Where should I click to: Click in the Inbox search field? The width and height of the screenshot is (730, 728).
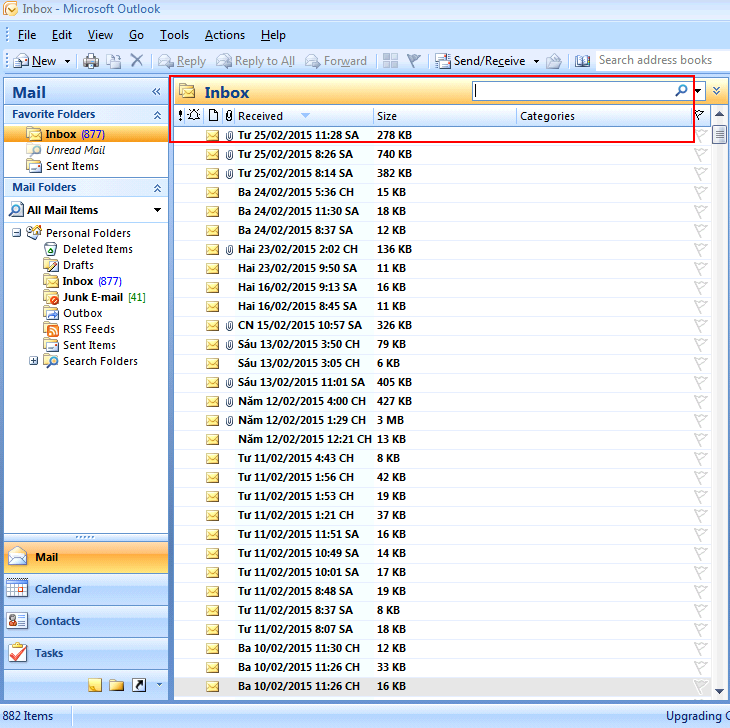click(x=573, y=91)
